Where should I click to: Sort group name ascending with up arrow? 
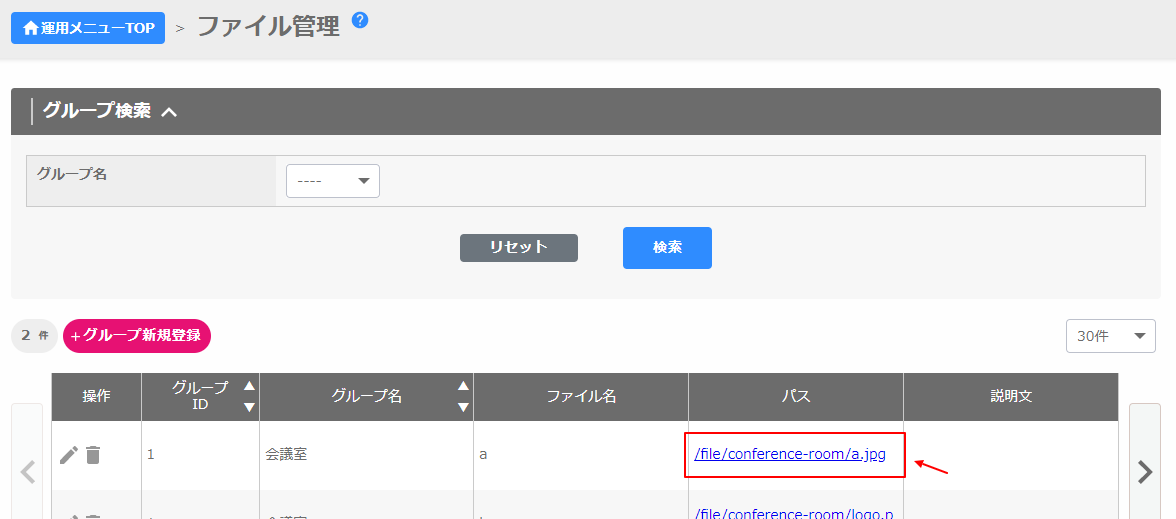pyautogui.click(x=463, y=386)
